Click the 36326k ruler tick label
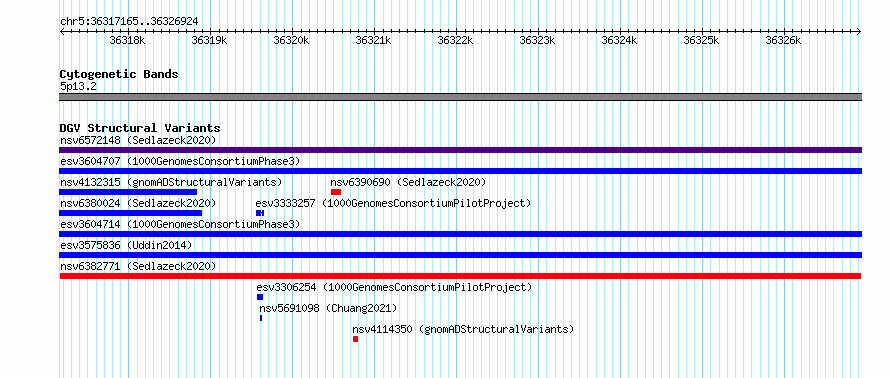This screenshot has width=890, height=378. click(784, 40)
